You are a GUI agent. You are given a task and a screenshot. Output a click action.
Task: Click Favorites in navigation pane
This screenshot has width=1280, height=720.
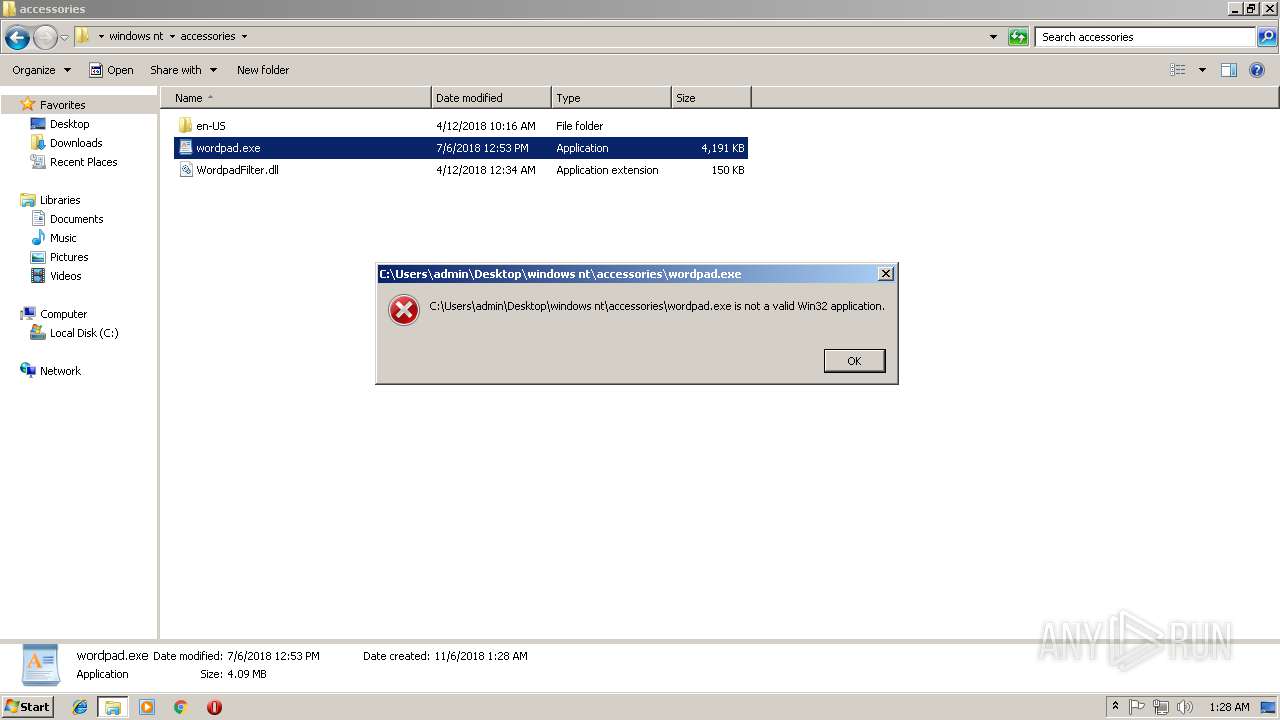62,104
